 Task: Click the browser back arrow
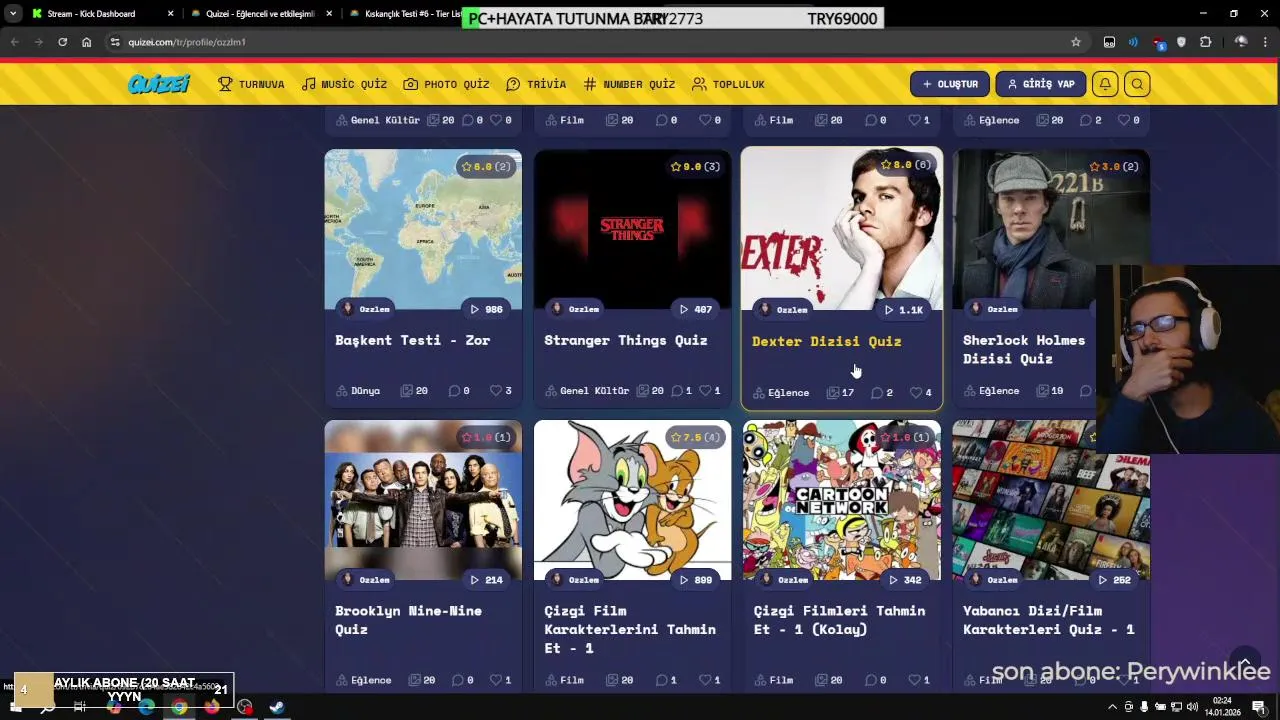tap(14, 42)
